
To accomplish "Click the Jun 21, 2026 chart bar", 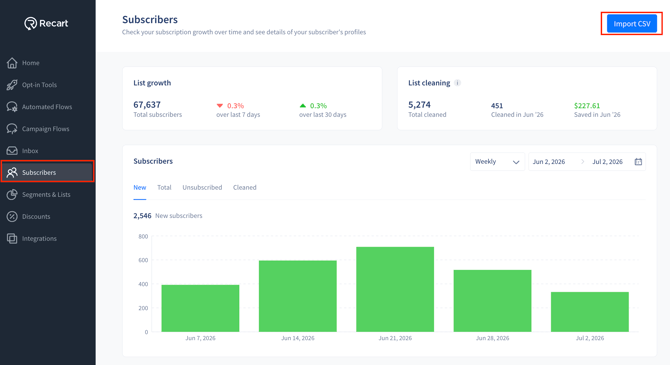I will (x=395, y=289).
